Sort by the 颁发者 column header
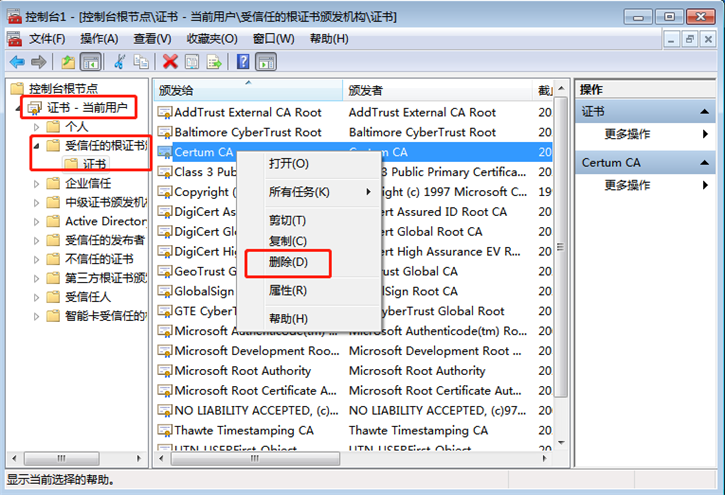This screenshot has height=495, width=725. [366, 90]
